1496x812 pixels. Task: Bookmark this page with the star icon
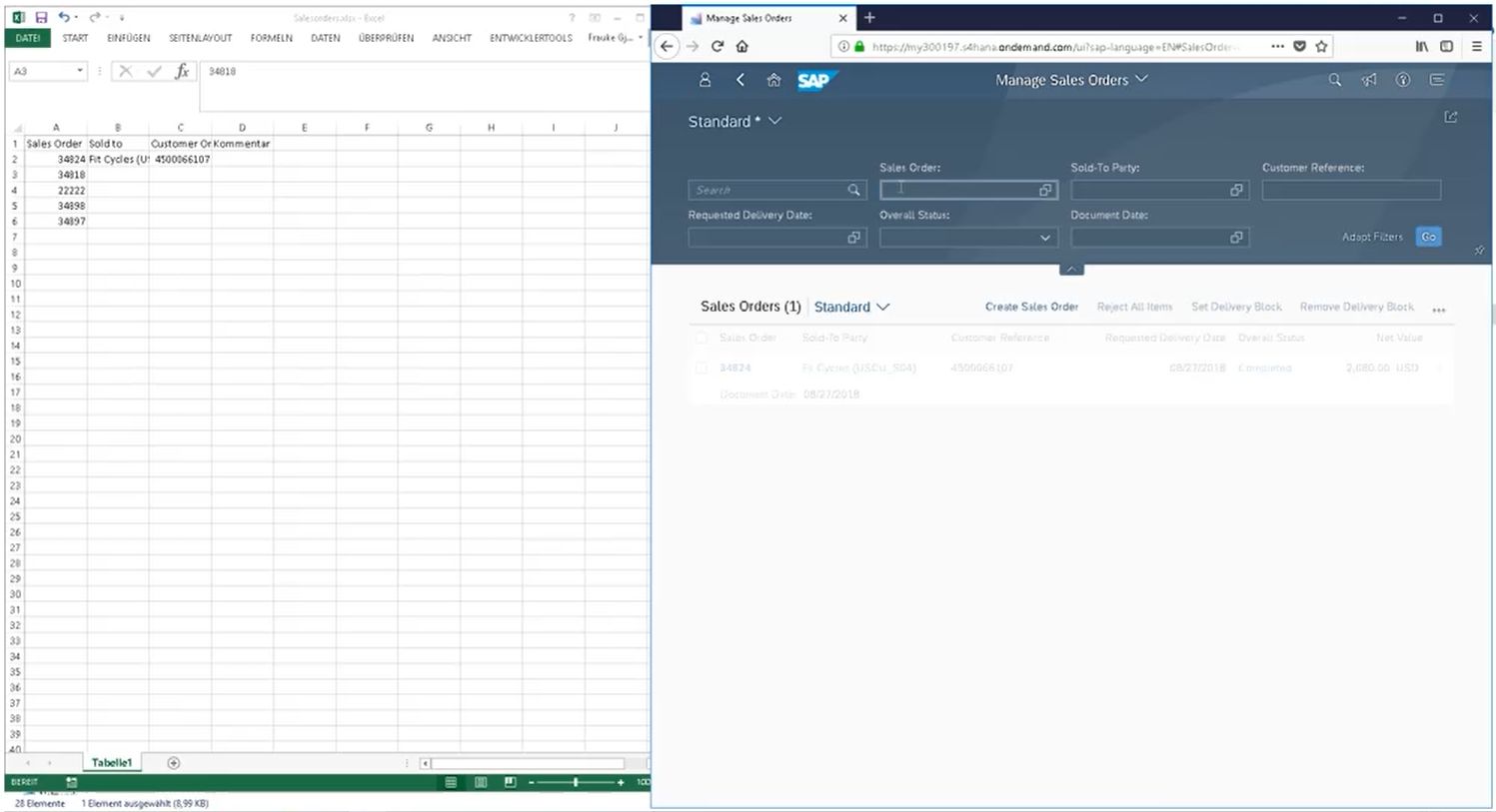(1321, 46)
